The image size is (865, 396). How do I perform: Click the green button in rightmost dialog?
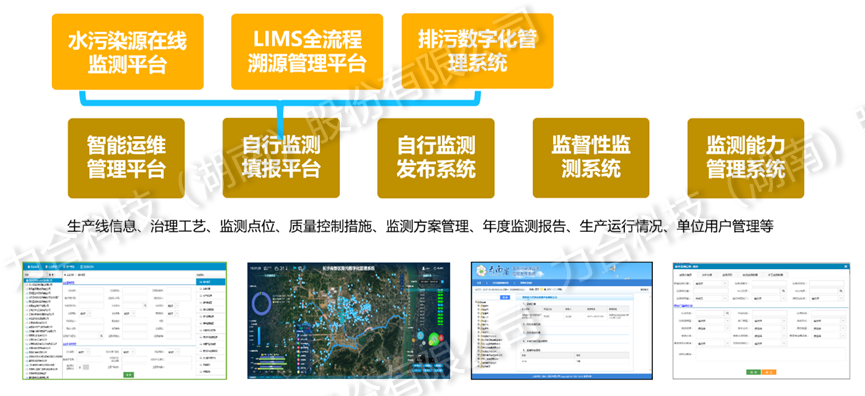pyautogui.click(x=753, y=372)
